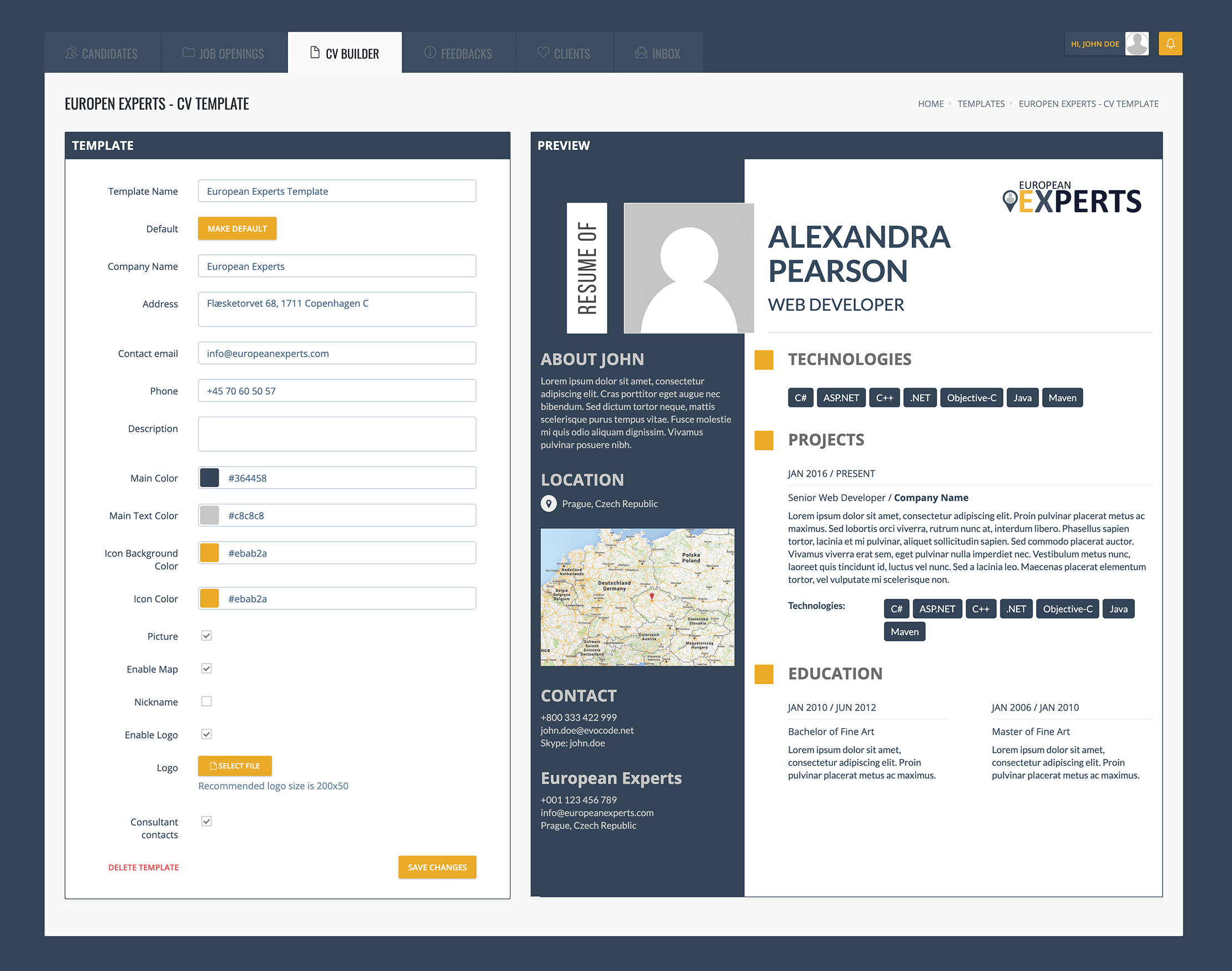Go to the Inbox tab
The width and height of the screenshot is (1232, 971).
658,53
